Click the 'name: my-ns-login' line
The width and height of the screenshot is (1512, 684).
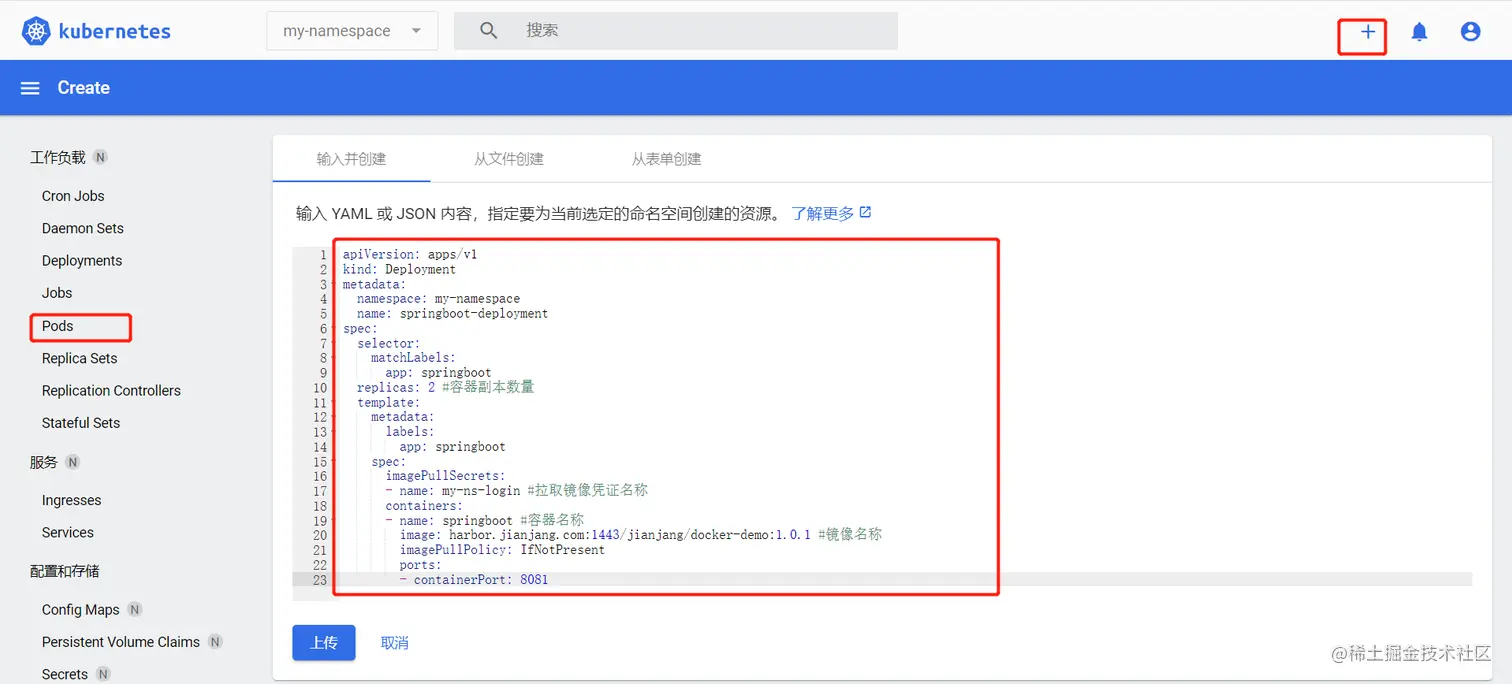coord(517,491)
